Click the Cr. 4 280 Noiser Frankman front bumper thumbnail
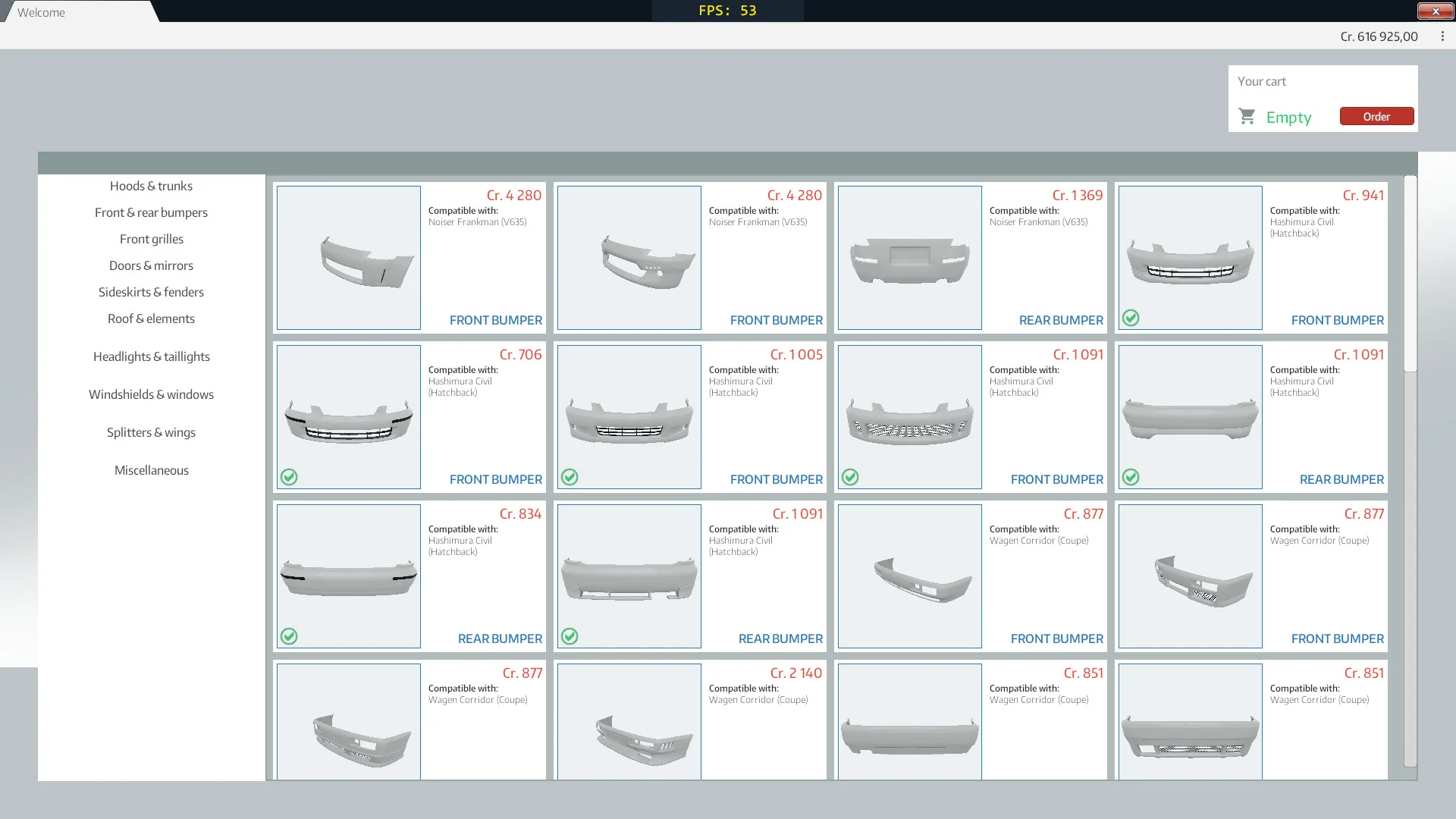 point(348,258)
